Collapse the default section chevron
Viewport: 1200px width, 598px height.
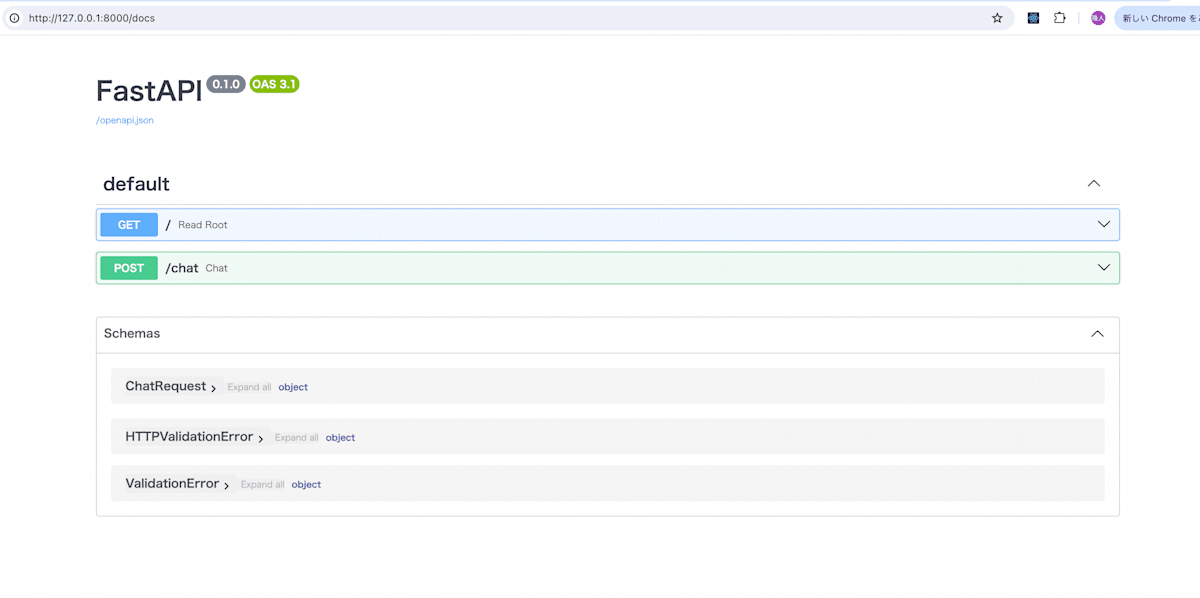pyautogui.click(x=1094, y=184)
